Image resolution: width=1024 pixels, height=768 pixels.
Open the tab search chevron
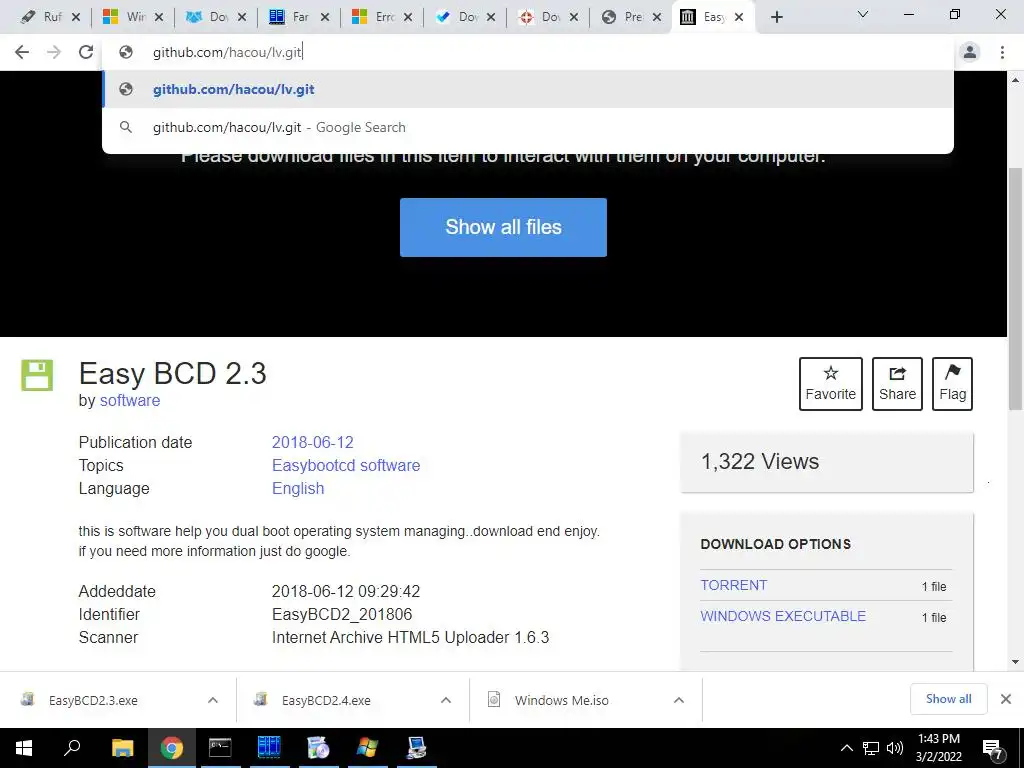point(863,14)
